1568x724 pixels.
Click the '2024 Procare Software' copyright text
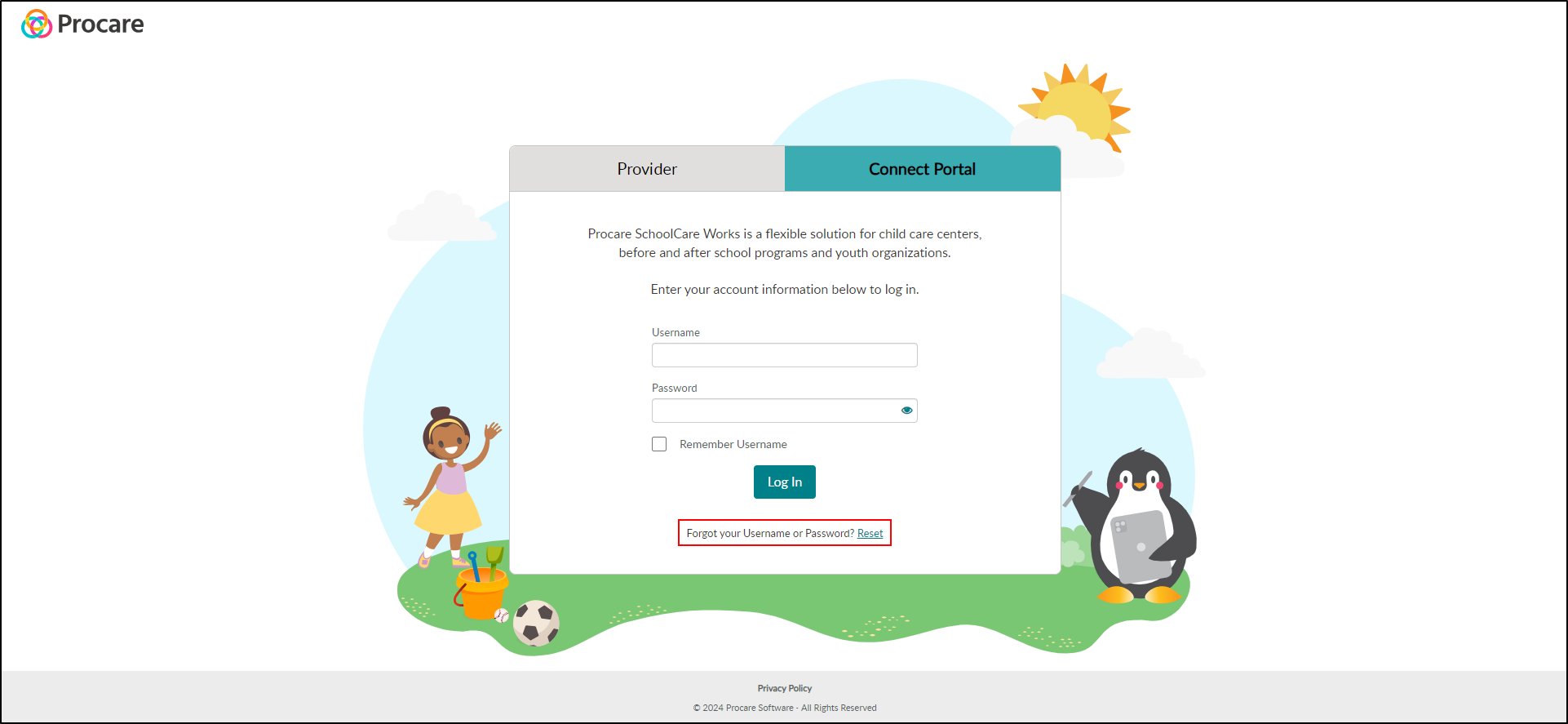785,708
